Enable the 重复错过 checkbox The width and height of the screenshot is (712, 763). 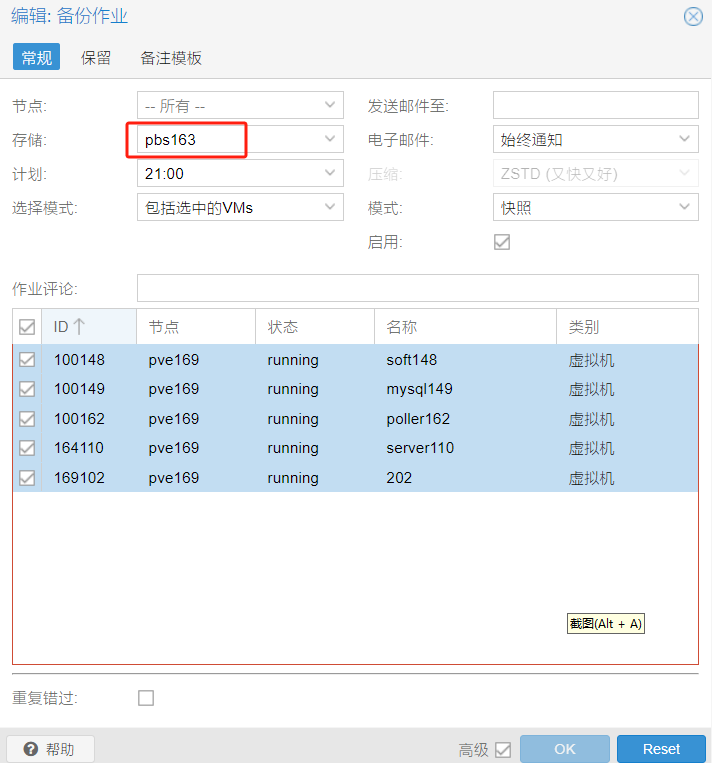146,698
